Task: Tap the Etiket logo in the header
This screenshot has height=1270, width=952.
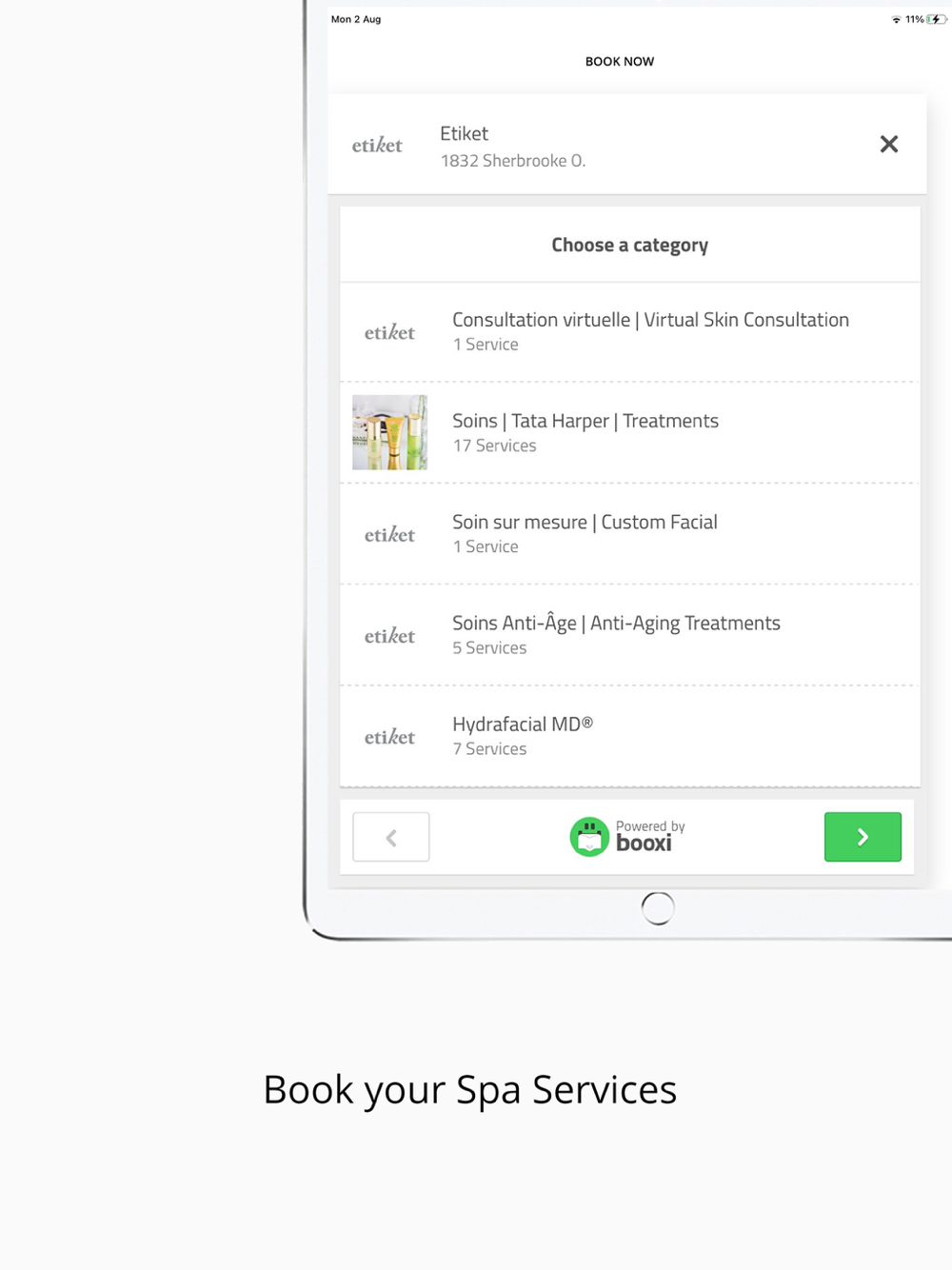Action: (377, 145)
